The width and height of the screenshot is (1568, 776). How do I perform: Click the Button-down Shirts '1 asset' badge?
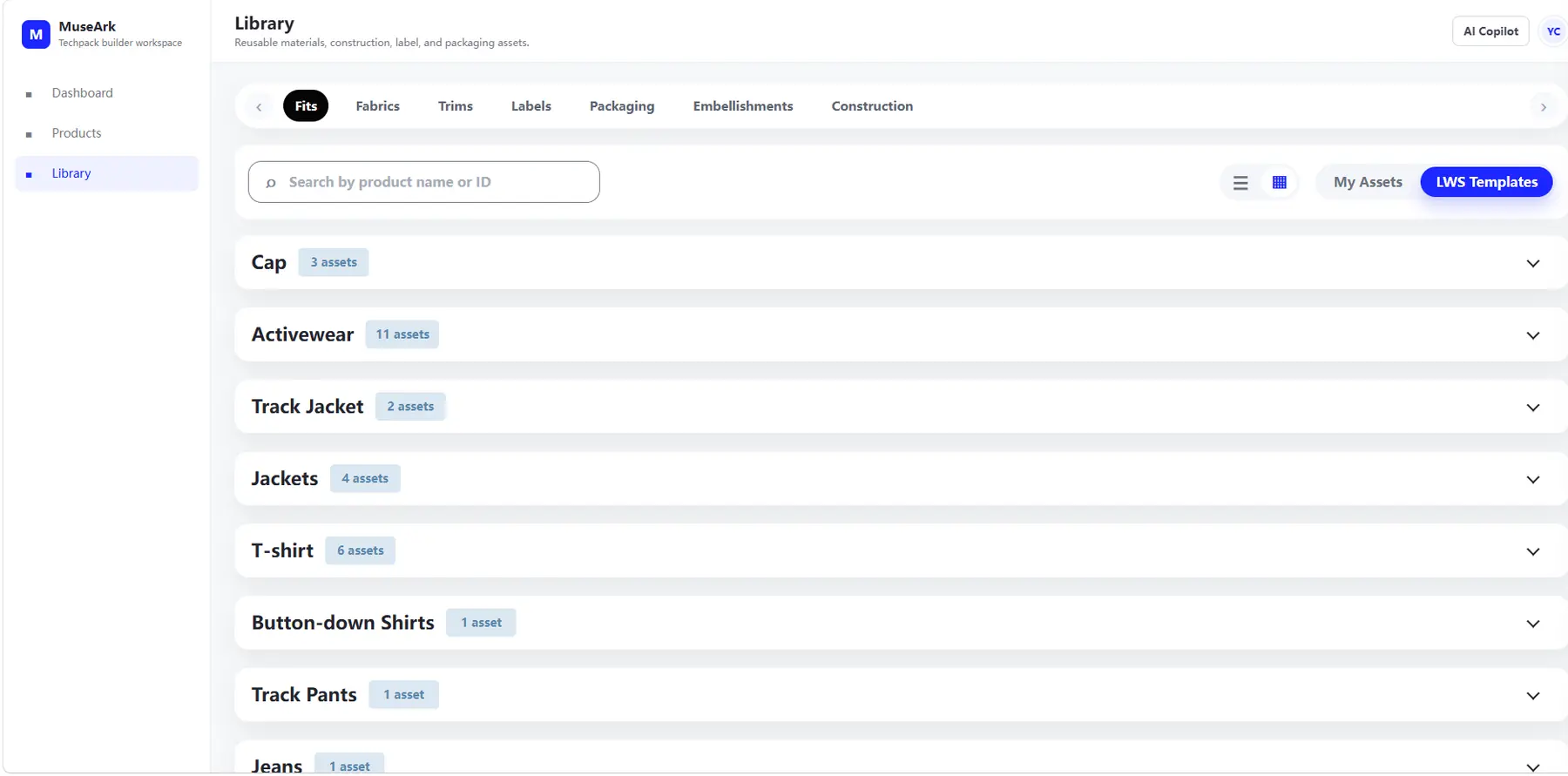pos(481,623)
